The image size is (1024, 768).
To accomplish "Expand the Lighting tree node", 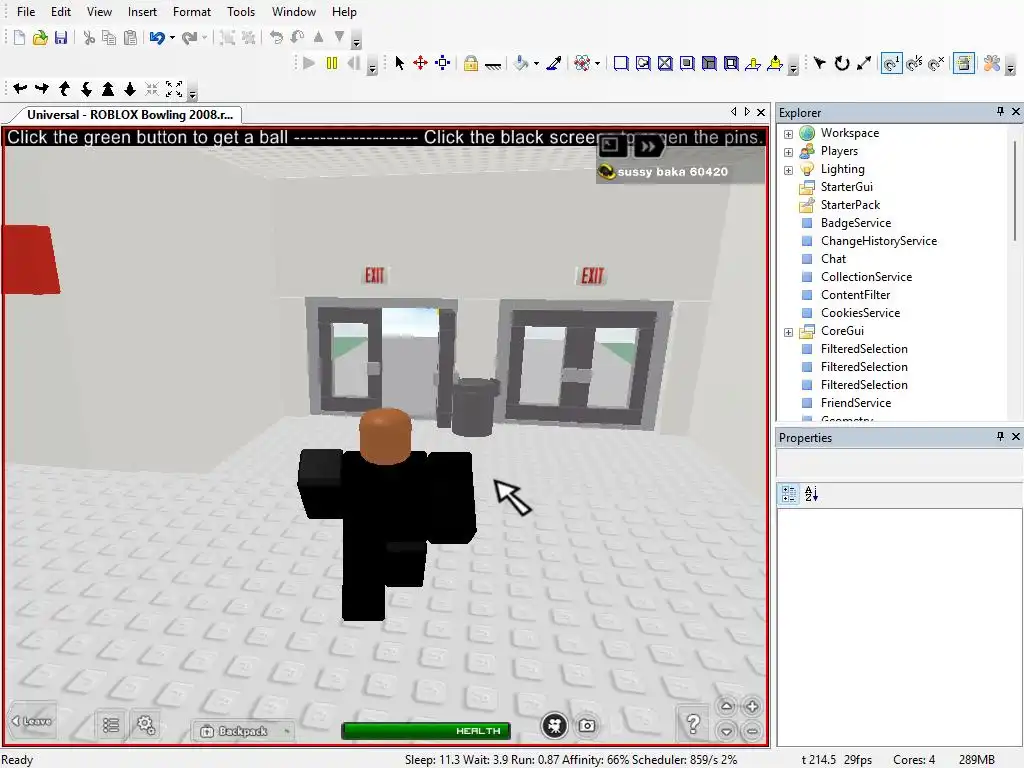I will pos(788,170).
